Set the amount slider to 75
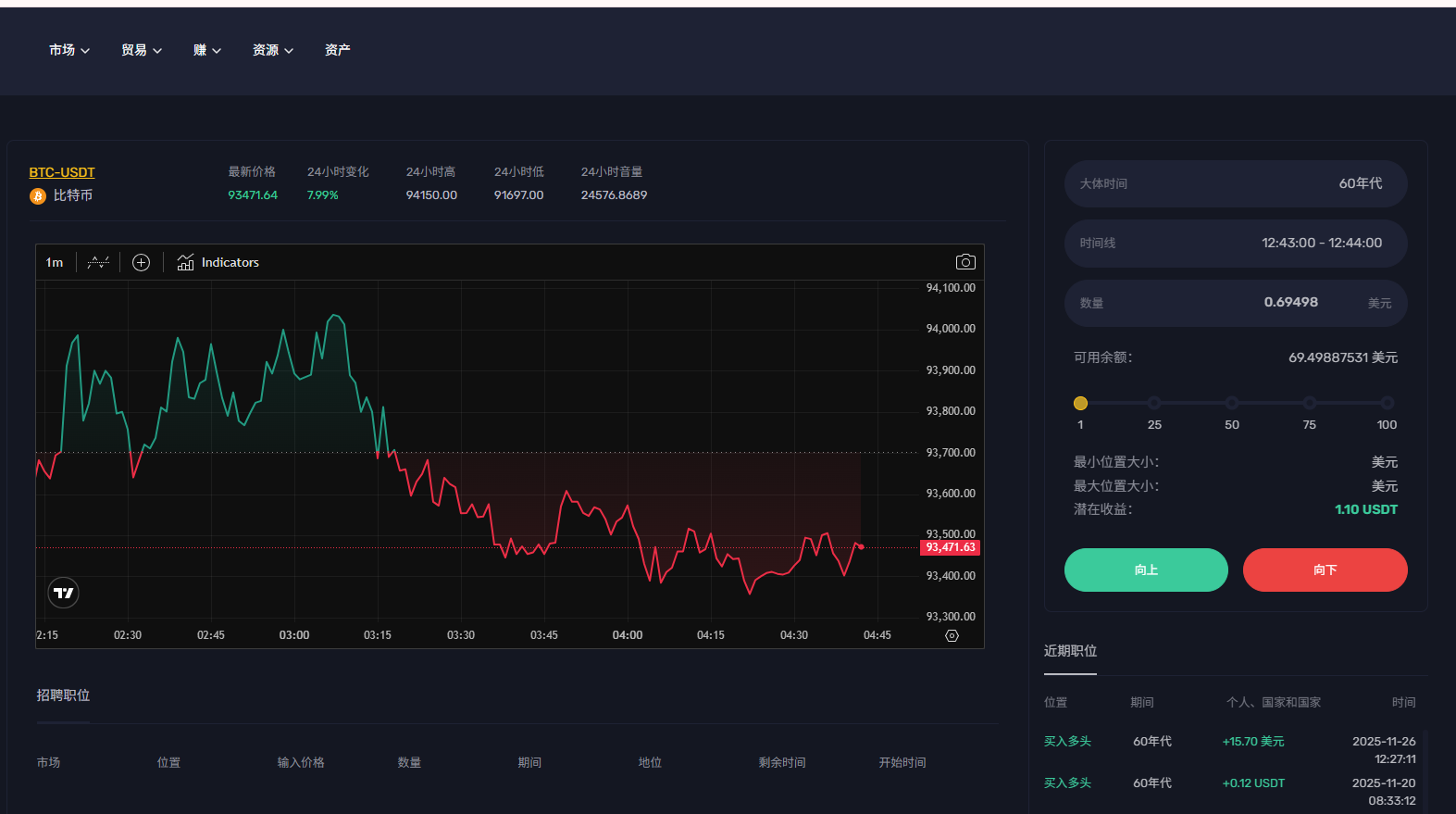Image resolution: width=1456 pixels, height=814 pixels. click(x=1310, y=403)
